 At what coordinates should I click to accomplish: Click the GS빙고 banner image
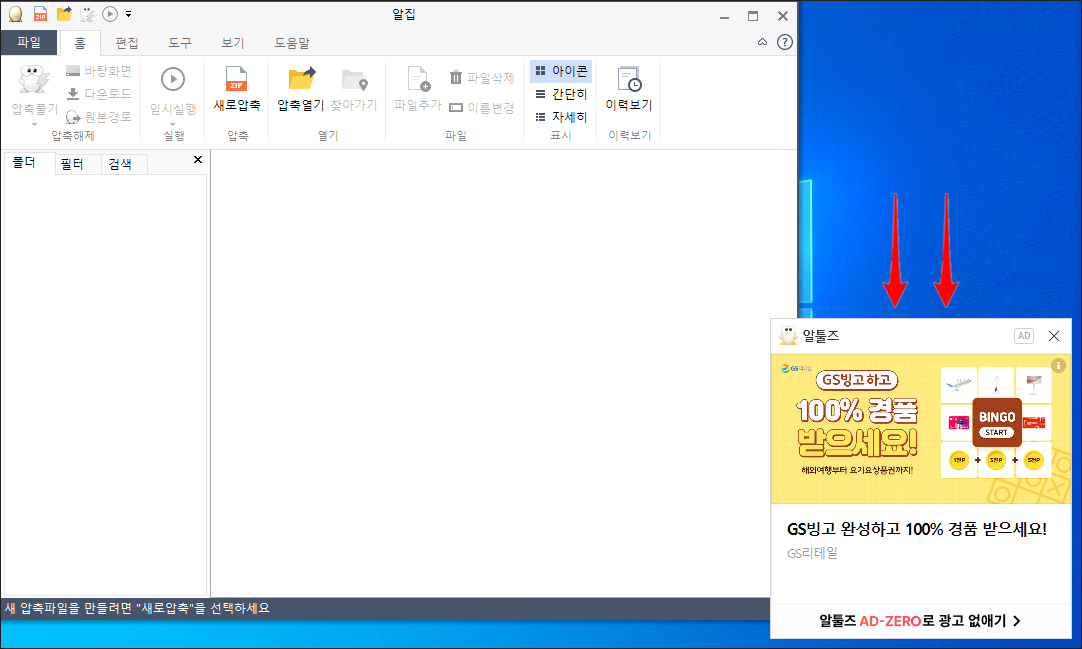[x=921, y=429]
